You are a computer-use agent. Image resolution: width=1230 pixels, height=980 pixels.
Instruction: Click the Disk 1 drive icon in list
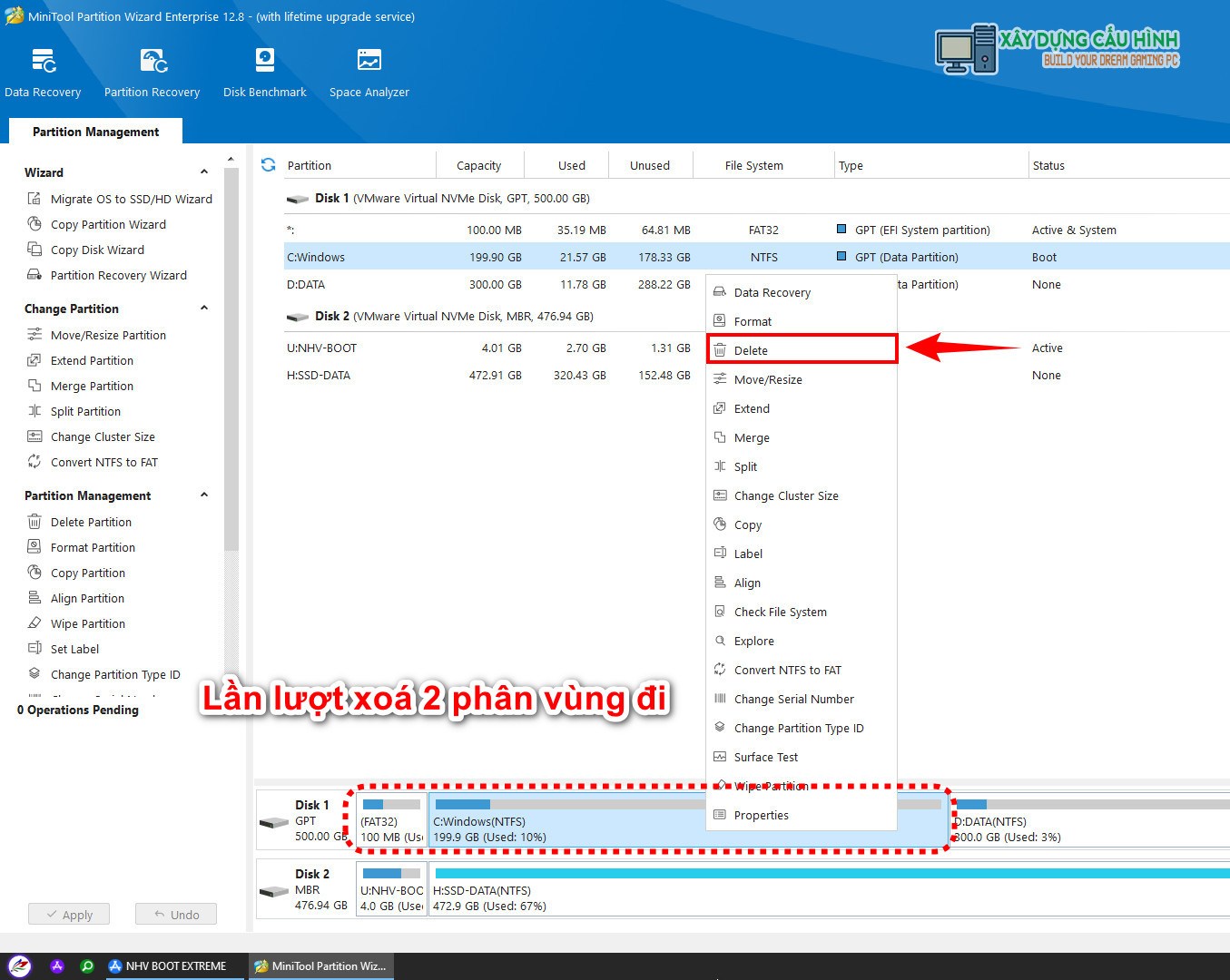(x=298, y=199)
